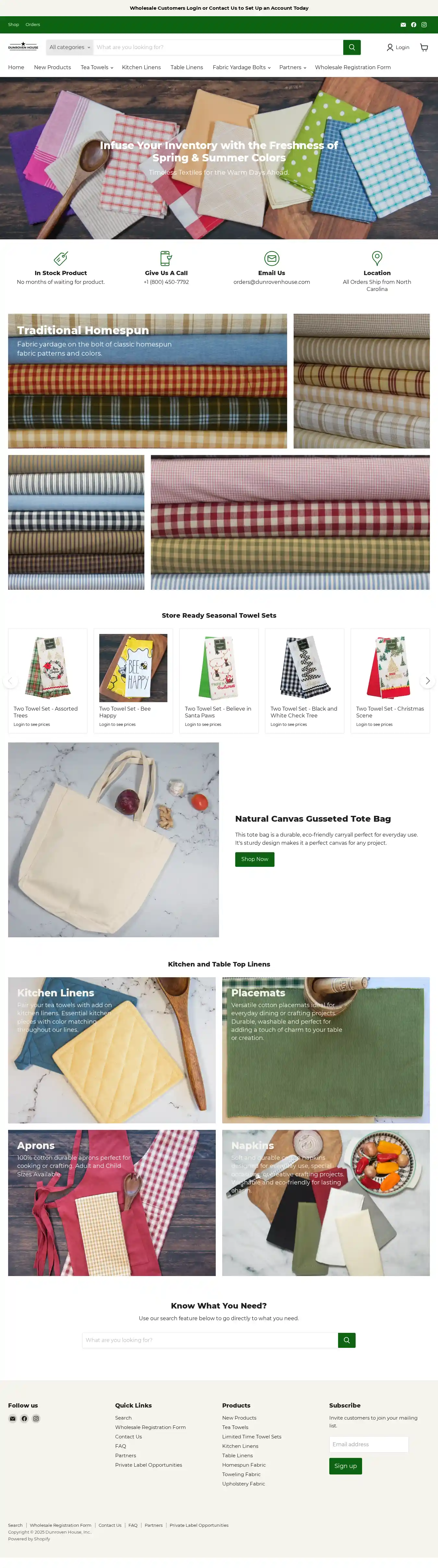The image size is (438, 1568).
Task: Open Two Towel Set - Bee Happy thumbnail
Action: tap(133, 668)
